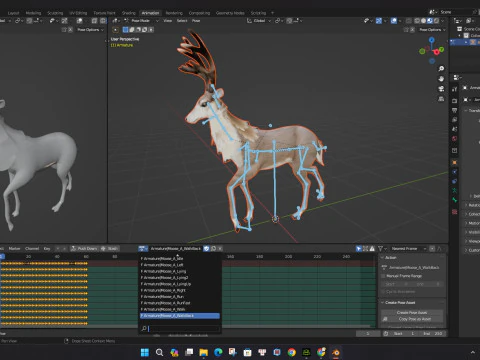The image size is (480, 360).
Task: Switch to the Sculpting workspace tab
Action: coord(55,13)
